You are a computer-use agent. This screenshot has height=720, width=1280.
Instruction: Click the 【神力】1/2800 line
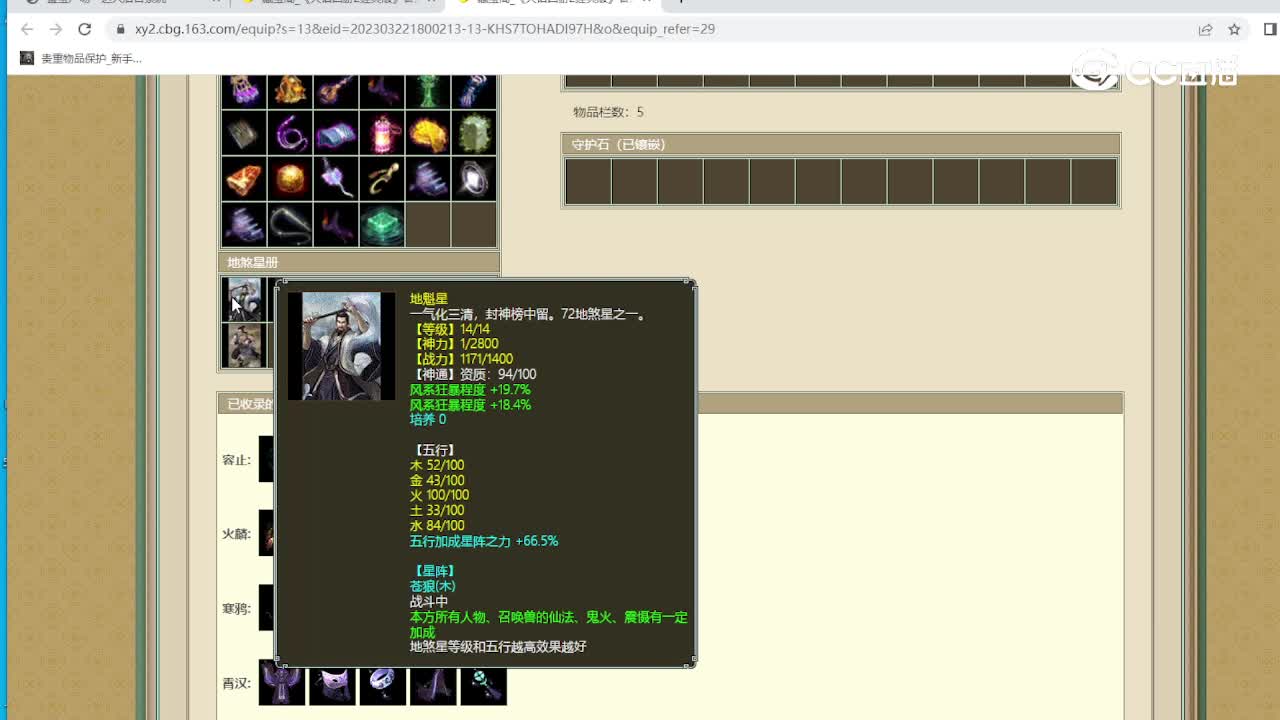454,344
